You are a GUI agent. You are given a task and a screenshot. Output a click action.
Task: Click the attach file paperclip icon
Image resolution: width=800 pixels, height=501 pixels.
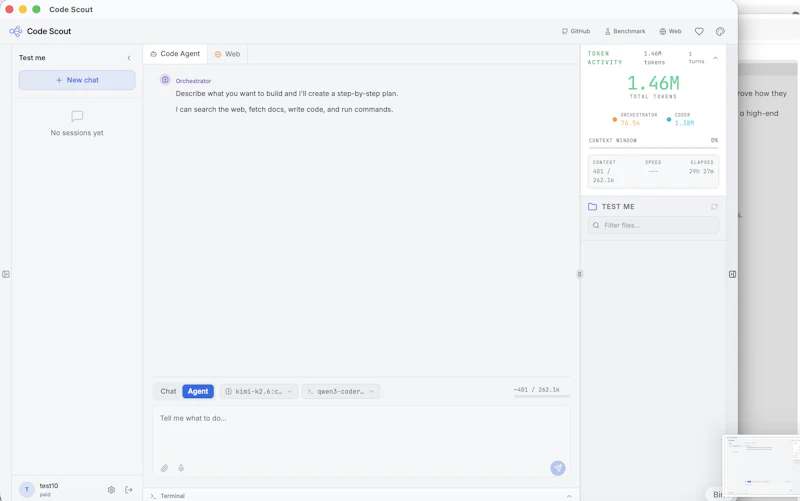(164, 468)
